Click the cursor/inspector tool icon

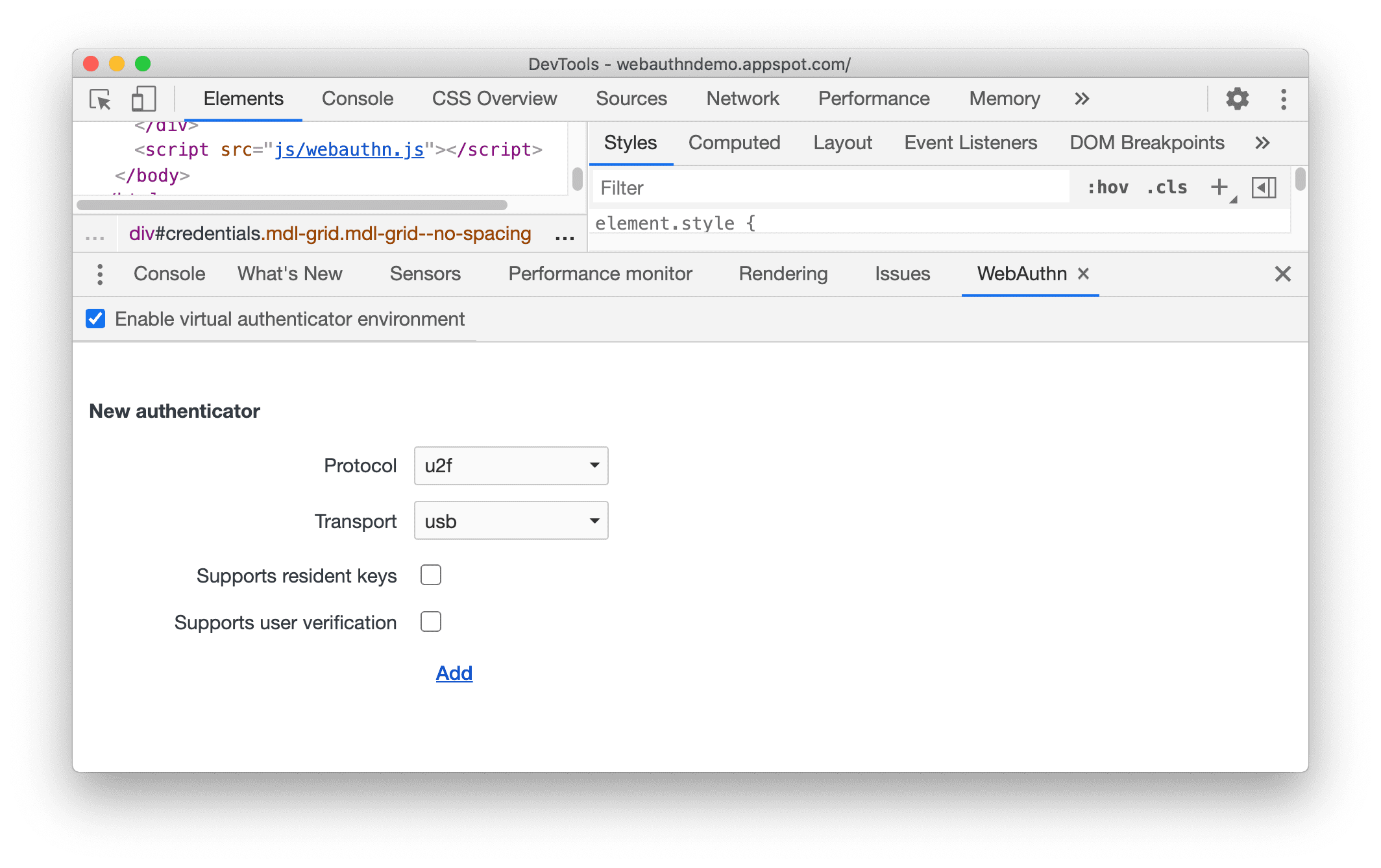pos(100,99)
